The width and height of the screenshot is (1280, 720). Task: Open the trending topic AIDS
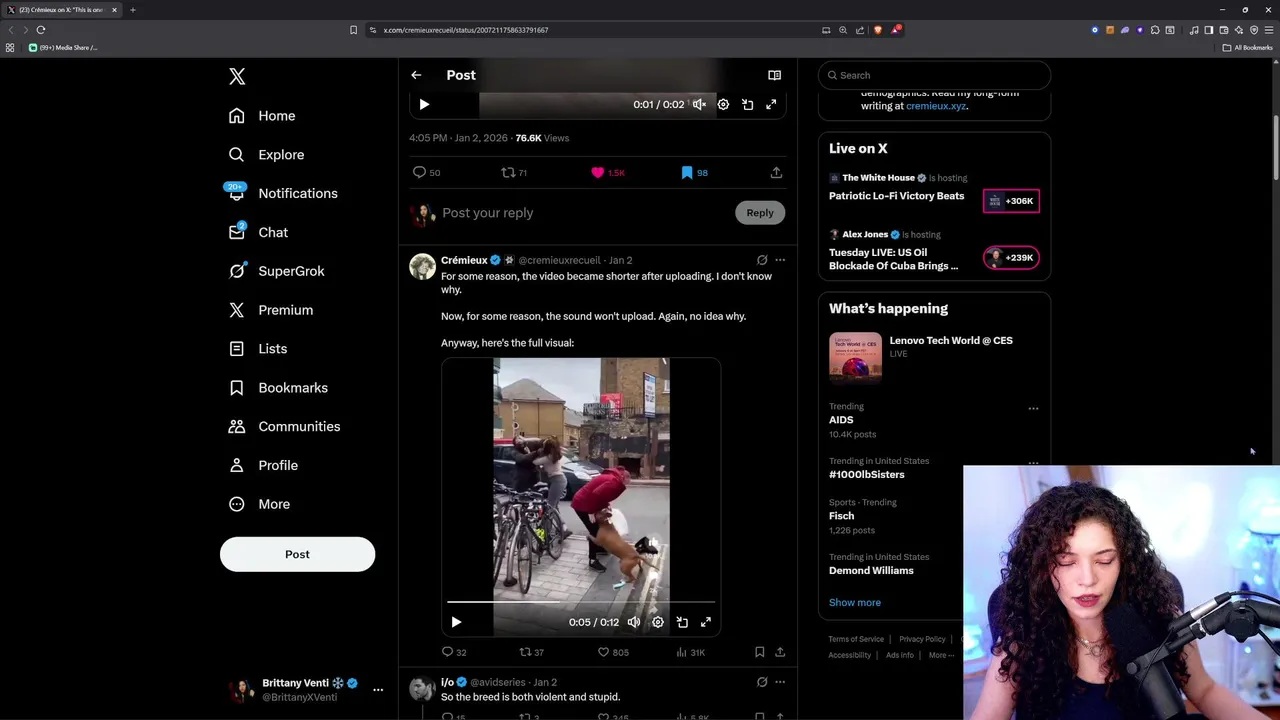(x=841, y=420)
